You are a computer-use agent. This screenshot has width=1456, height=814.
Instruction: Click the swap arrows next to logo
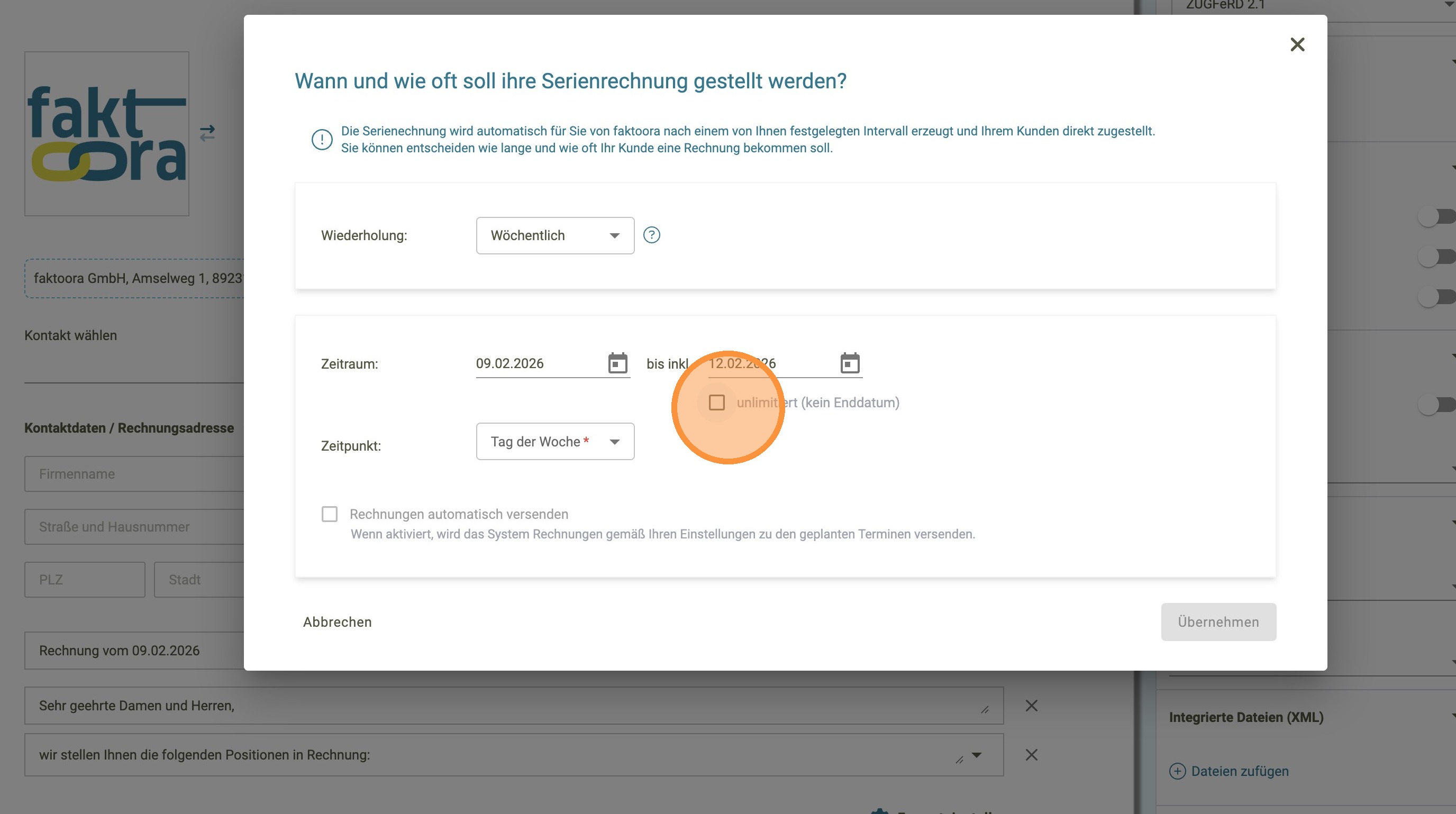207,133
